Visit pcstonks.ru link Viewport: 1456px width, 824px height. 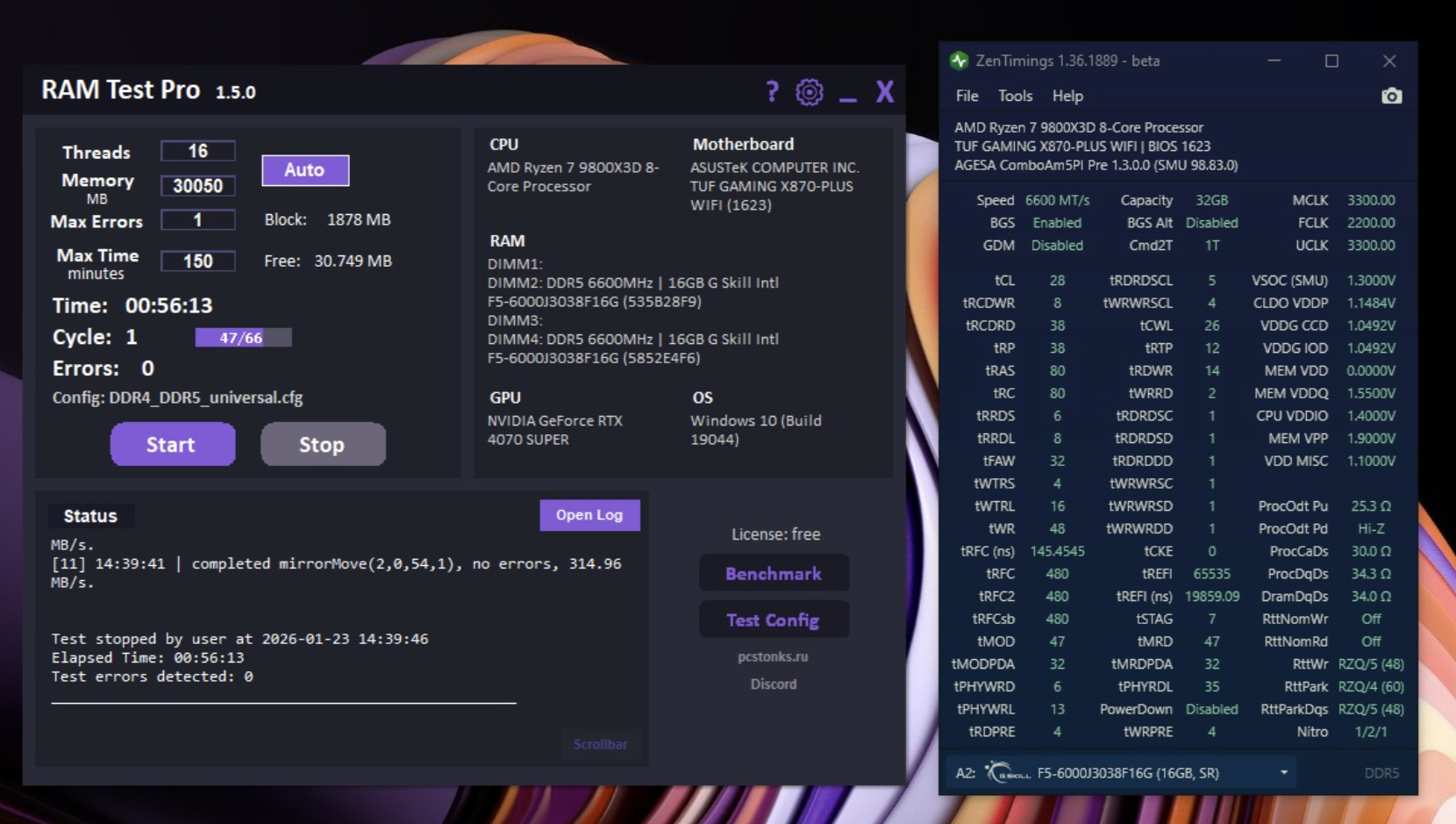[x=773, y=656]
